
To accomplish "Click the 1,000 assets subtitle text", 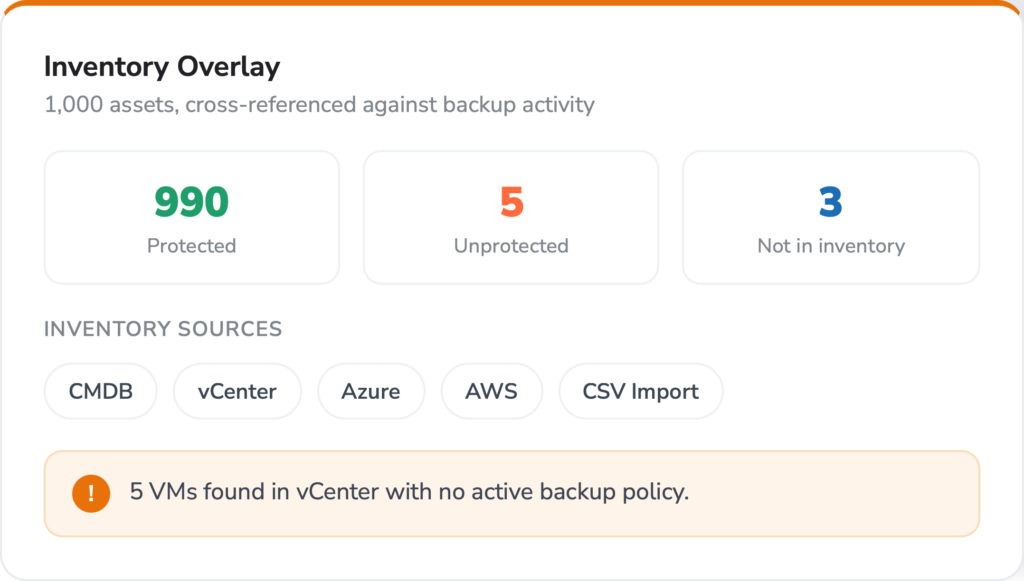I will [319, 104].
